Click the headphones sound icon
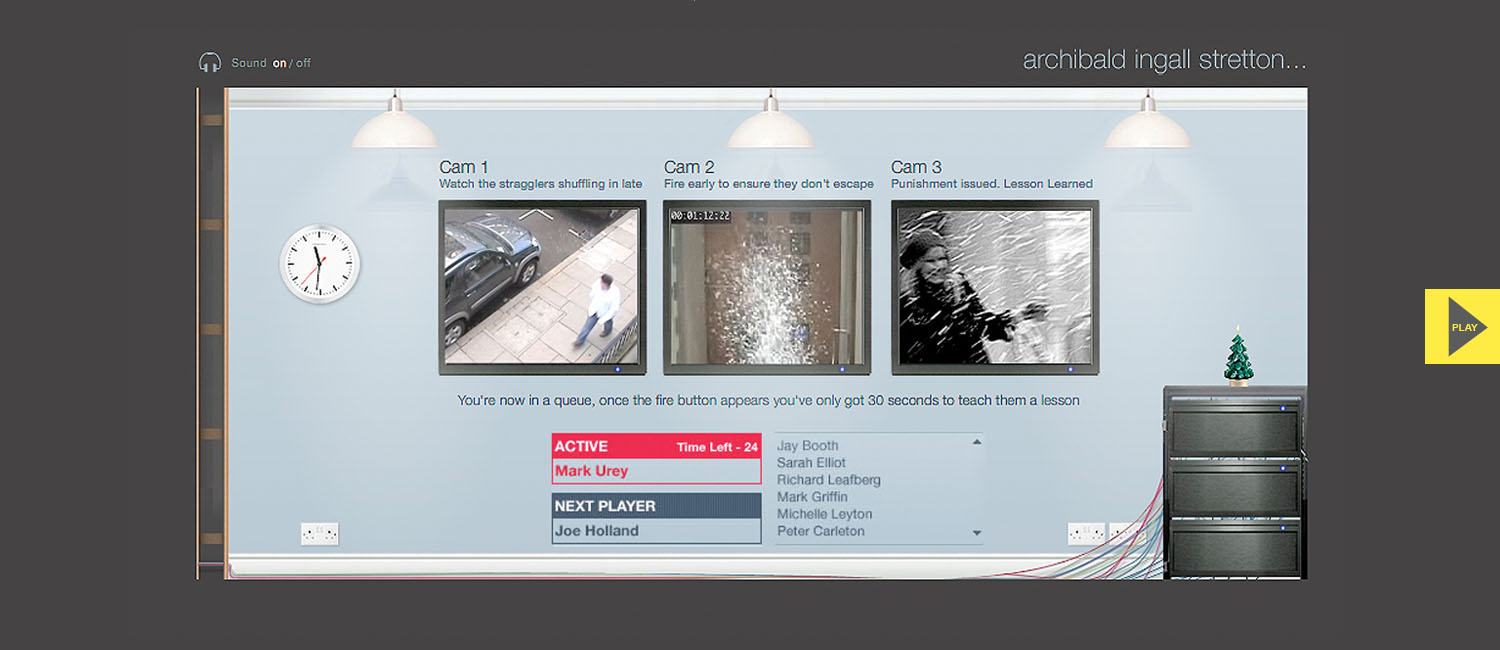This screenshot has width=1500, height=650. (209, 63)
